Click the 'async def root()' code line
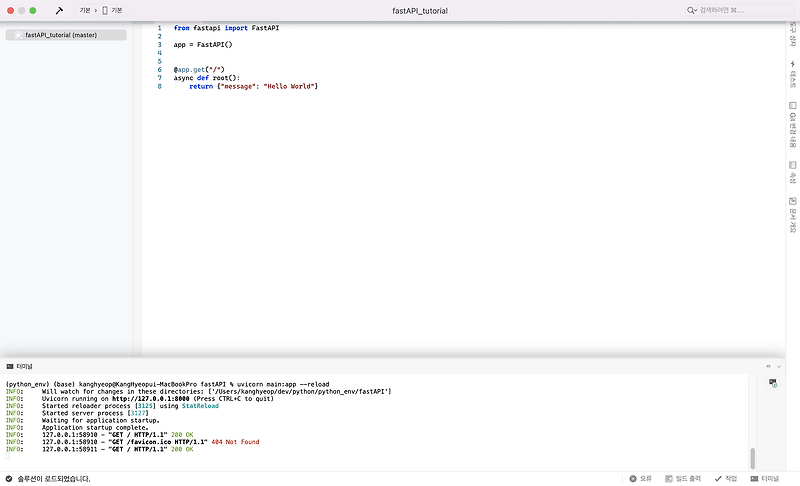Viewport: 800px width, 486px height. [x=207, y=78]
